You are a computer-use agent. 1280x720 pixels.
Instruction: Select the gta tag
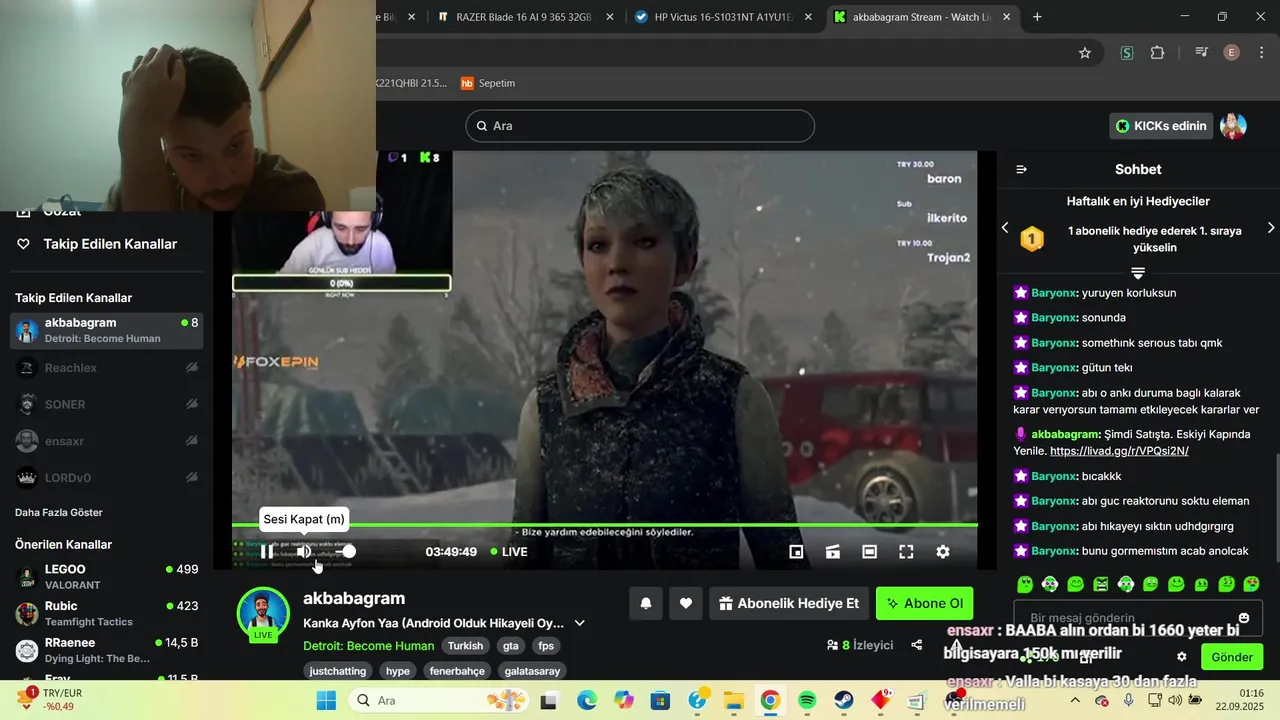511,646
